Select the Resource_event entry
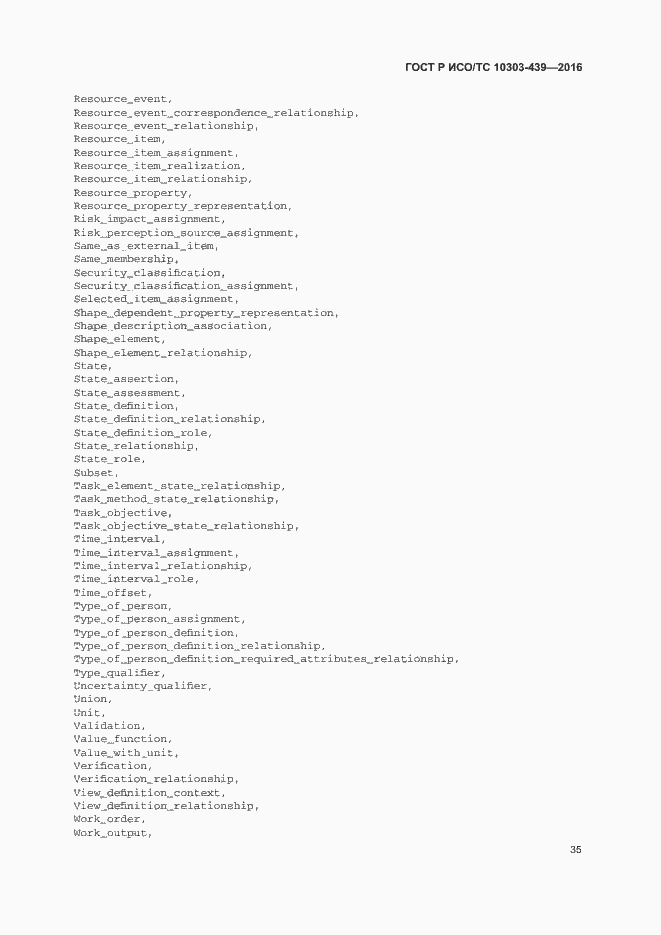661x935 pixels. [123, 100]
